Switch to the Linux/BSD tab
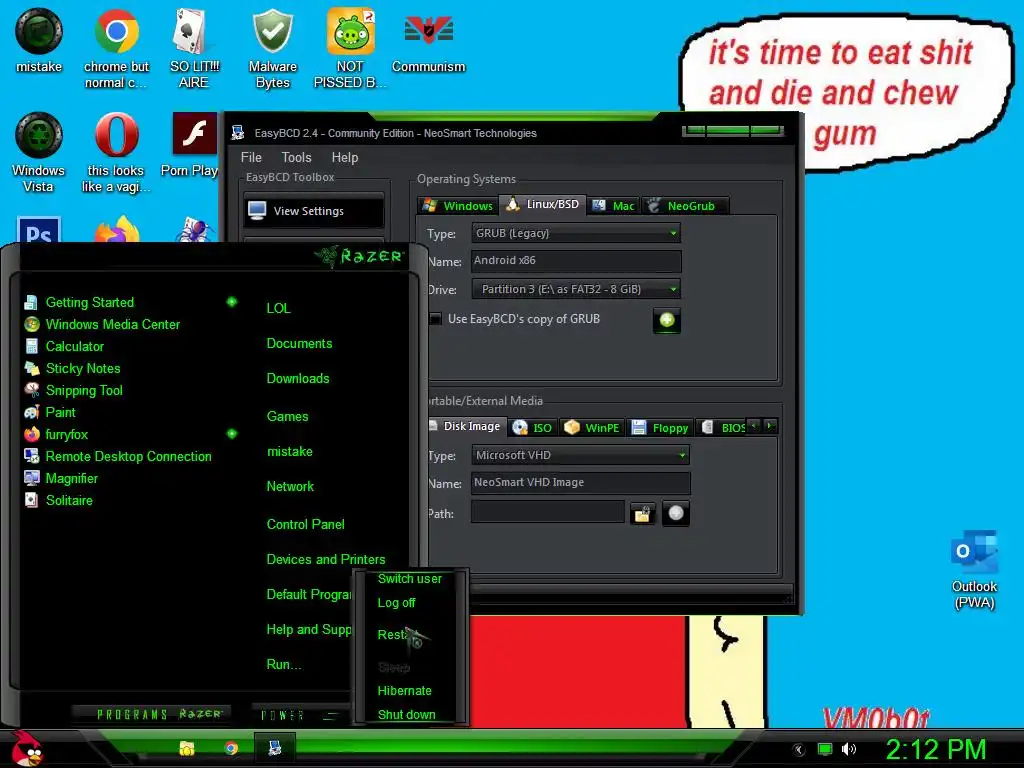The width and height of the screenshot is (1024, 768). click(x=543, y=204)
